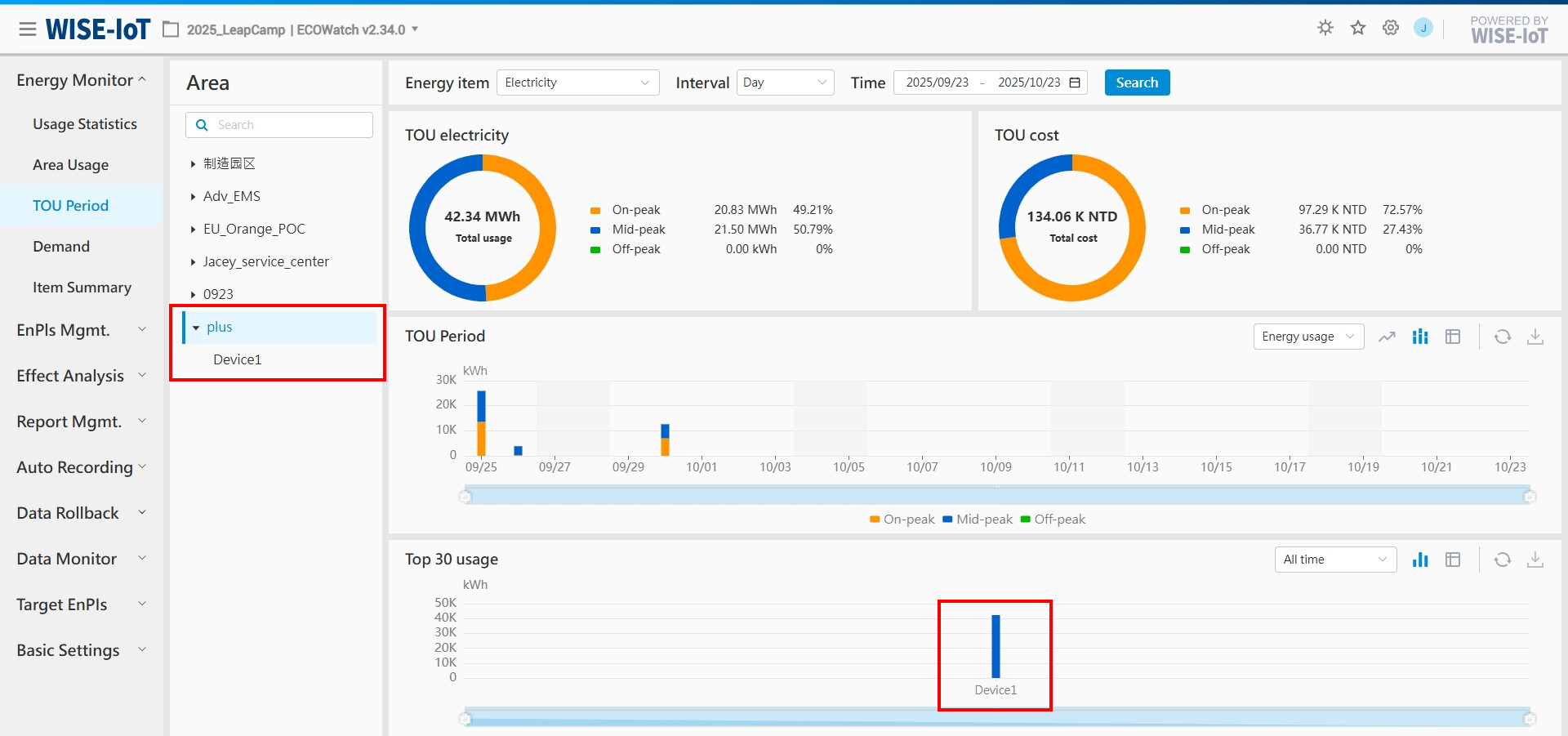
Task: Click the Search button
Action: pos(1137,83)
